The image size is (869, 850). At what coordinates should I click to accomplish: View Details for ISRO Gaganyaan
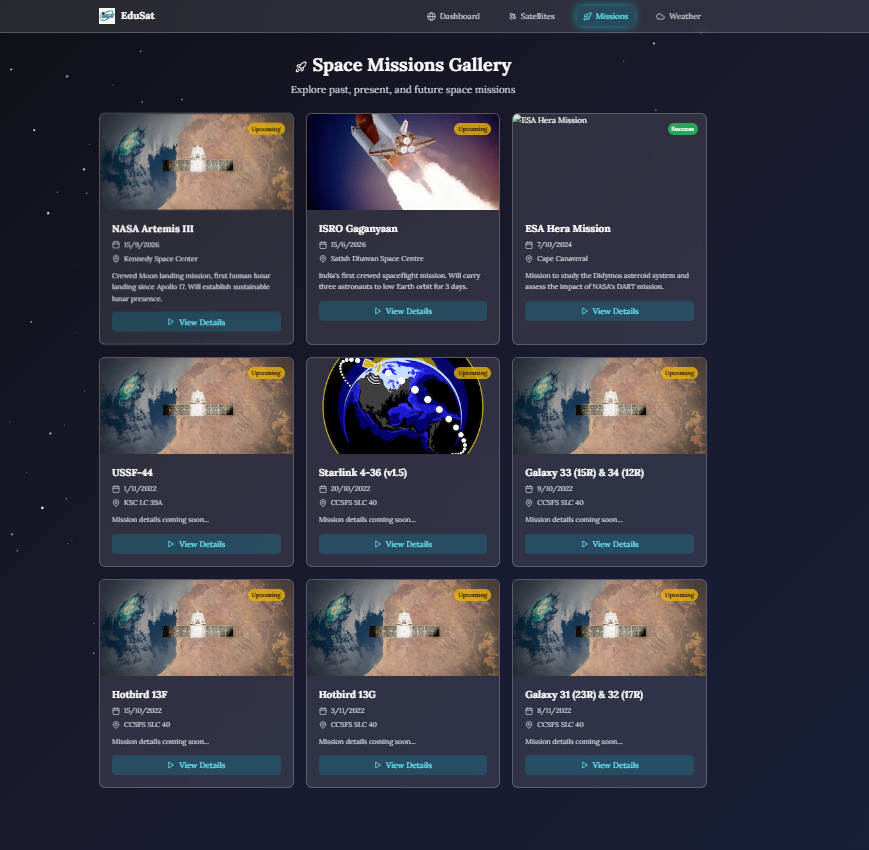403,311
